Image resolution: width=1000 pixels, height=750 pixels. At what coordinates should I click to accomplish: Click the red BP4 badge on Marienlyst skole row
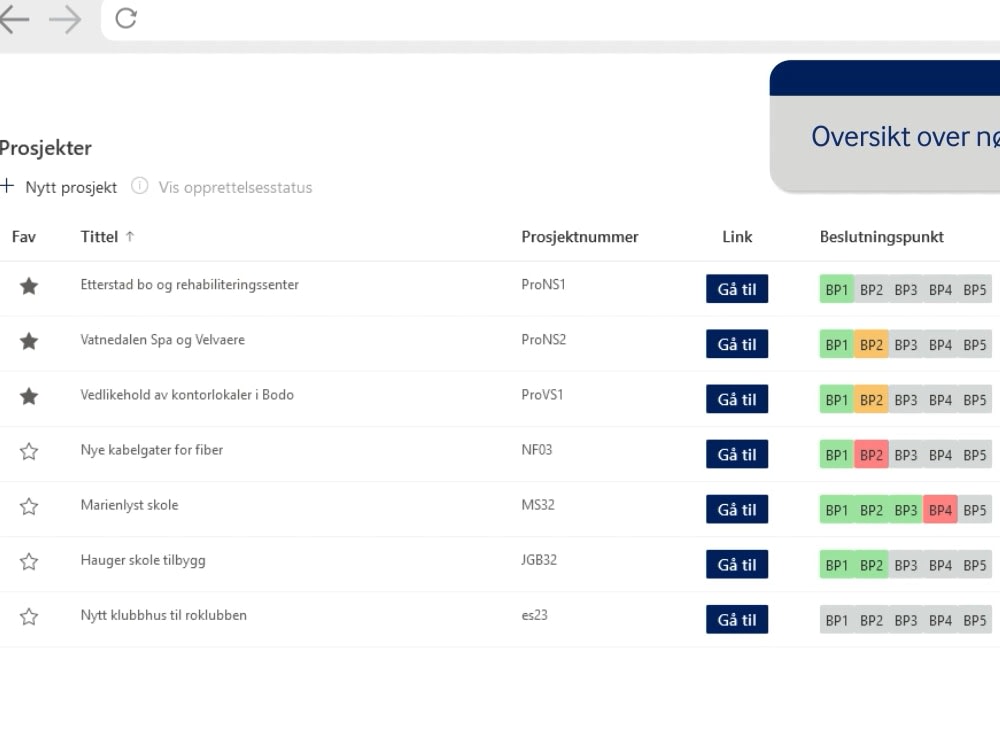[940, 509]
